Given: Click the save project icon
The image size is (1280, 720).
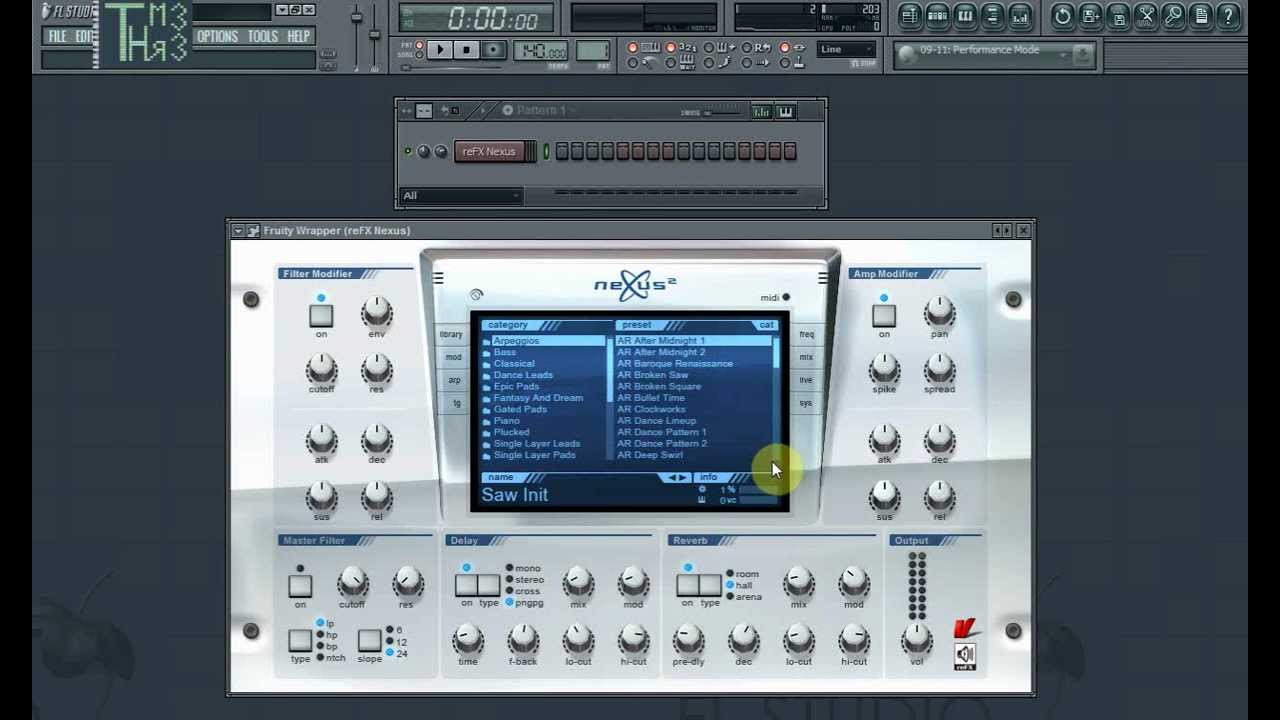Looking at the screenshot, I should [x=1091, y=16].
